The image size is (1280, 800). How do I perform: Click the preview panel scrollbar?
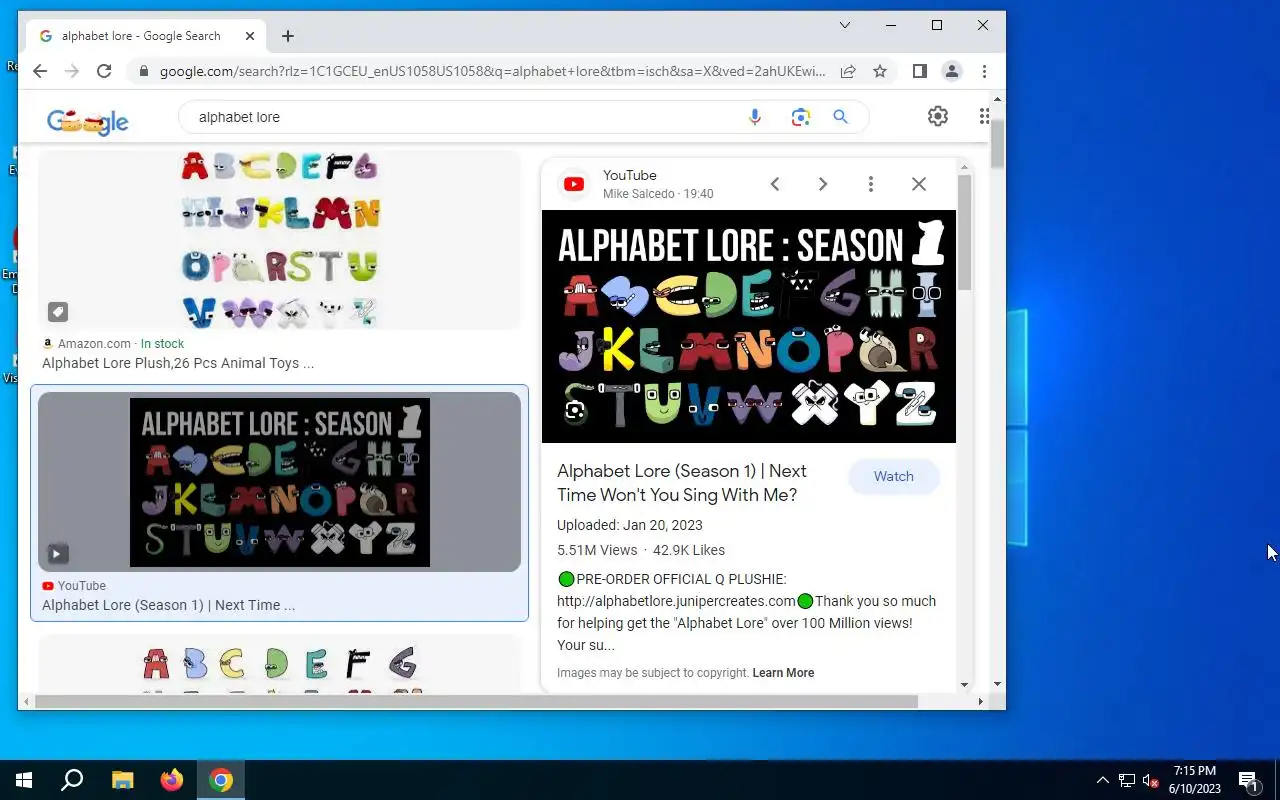point(964,233)
